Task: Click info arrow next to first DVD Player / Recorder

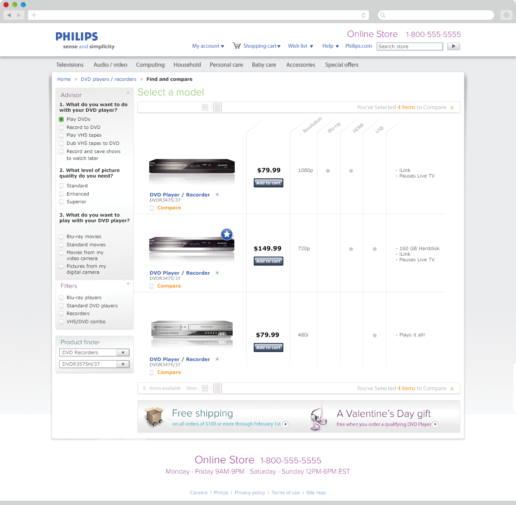Action: coord(217,194)
